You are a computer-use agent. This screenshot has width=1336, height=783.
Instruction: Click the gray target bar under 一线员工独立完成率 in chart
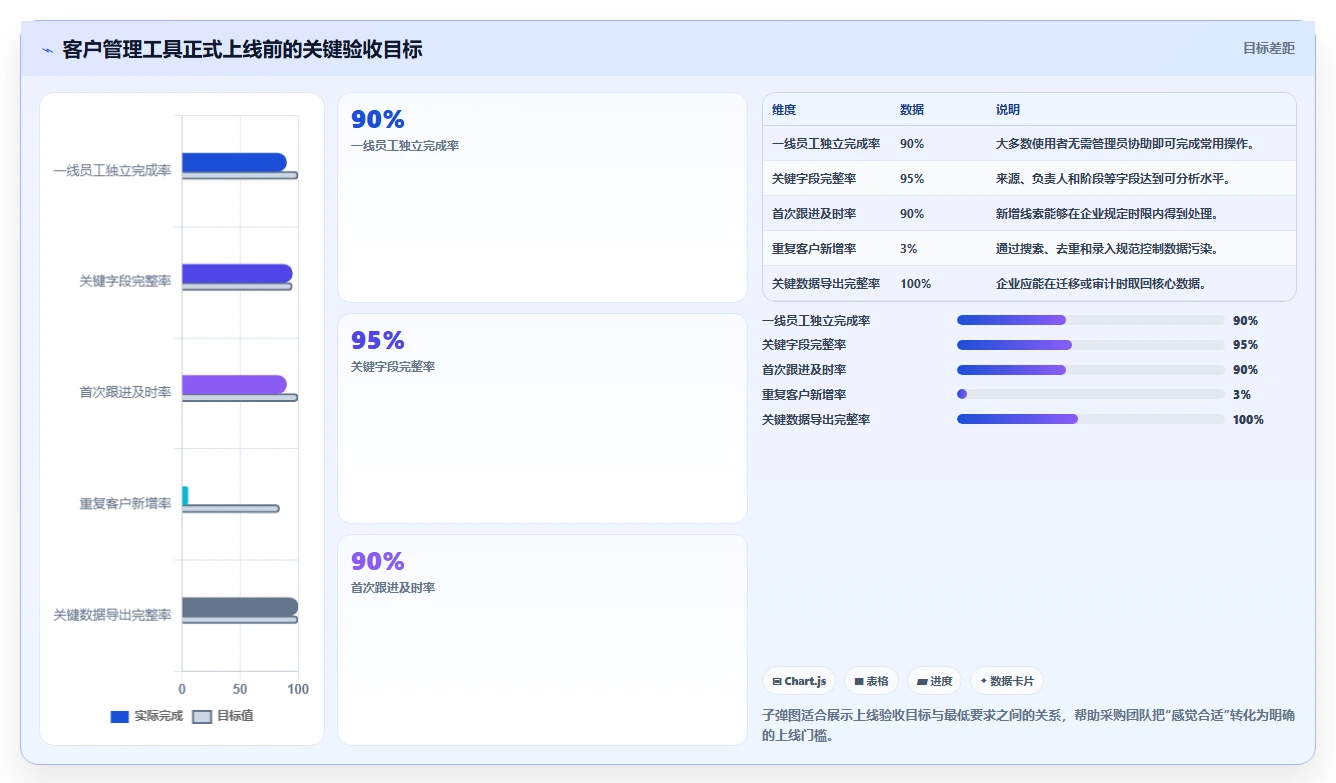240,176
